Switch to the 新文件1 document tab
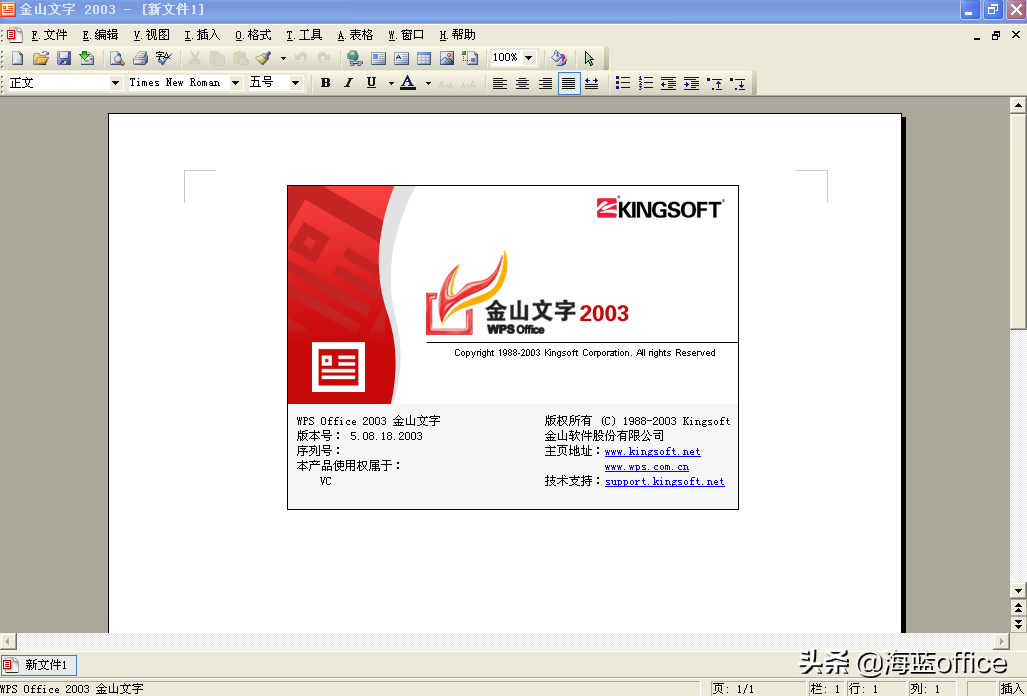The image size is (1027, 696). 39,665
